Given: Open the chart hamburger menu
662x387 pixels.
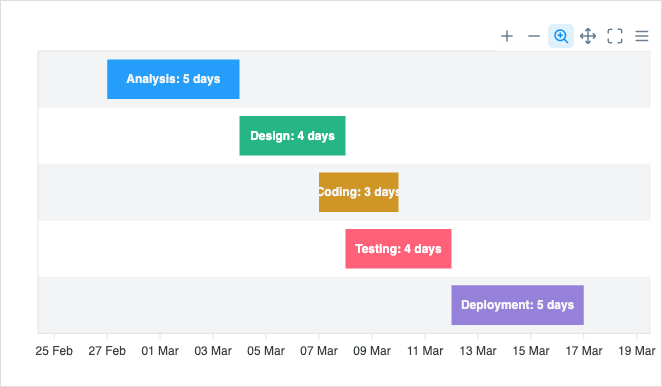Looking at the screenshot, I should 642,36.
